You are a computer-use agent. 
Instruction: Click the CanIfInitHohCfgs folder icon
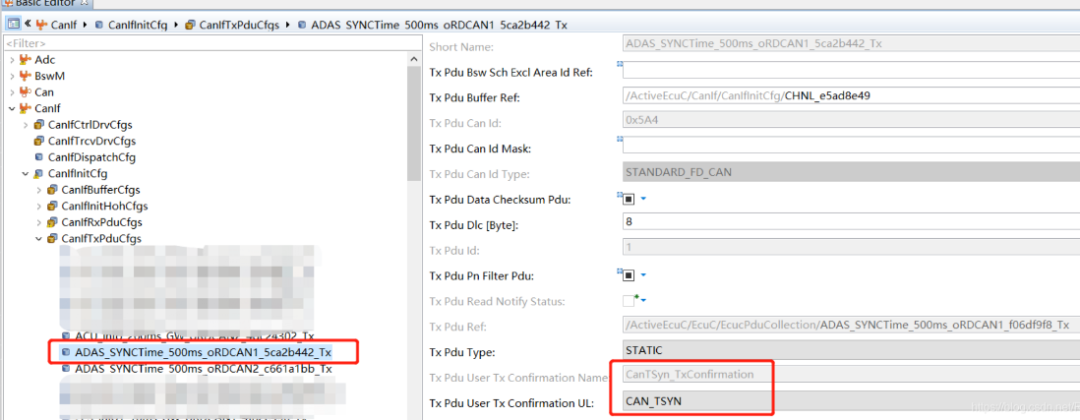tap(52, 206)
